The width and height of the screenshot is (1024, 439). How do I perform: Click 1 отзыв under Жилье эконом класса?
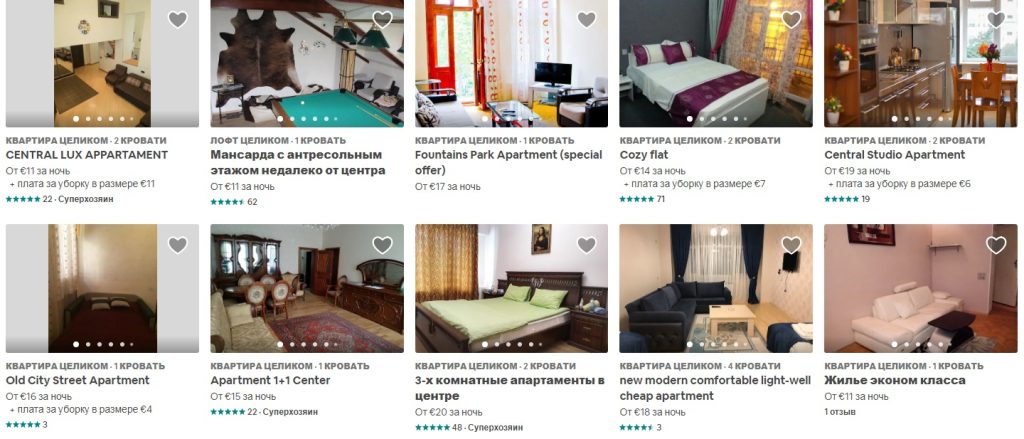pos(840,412)
